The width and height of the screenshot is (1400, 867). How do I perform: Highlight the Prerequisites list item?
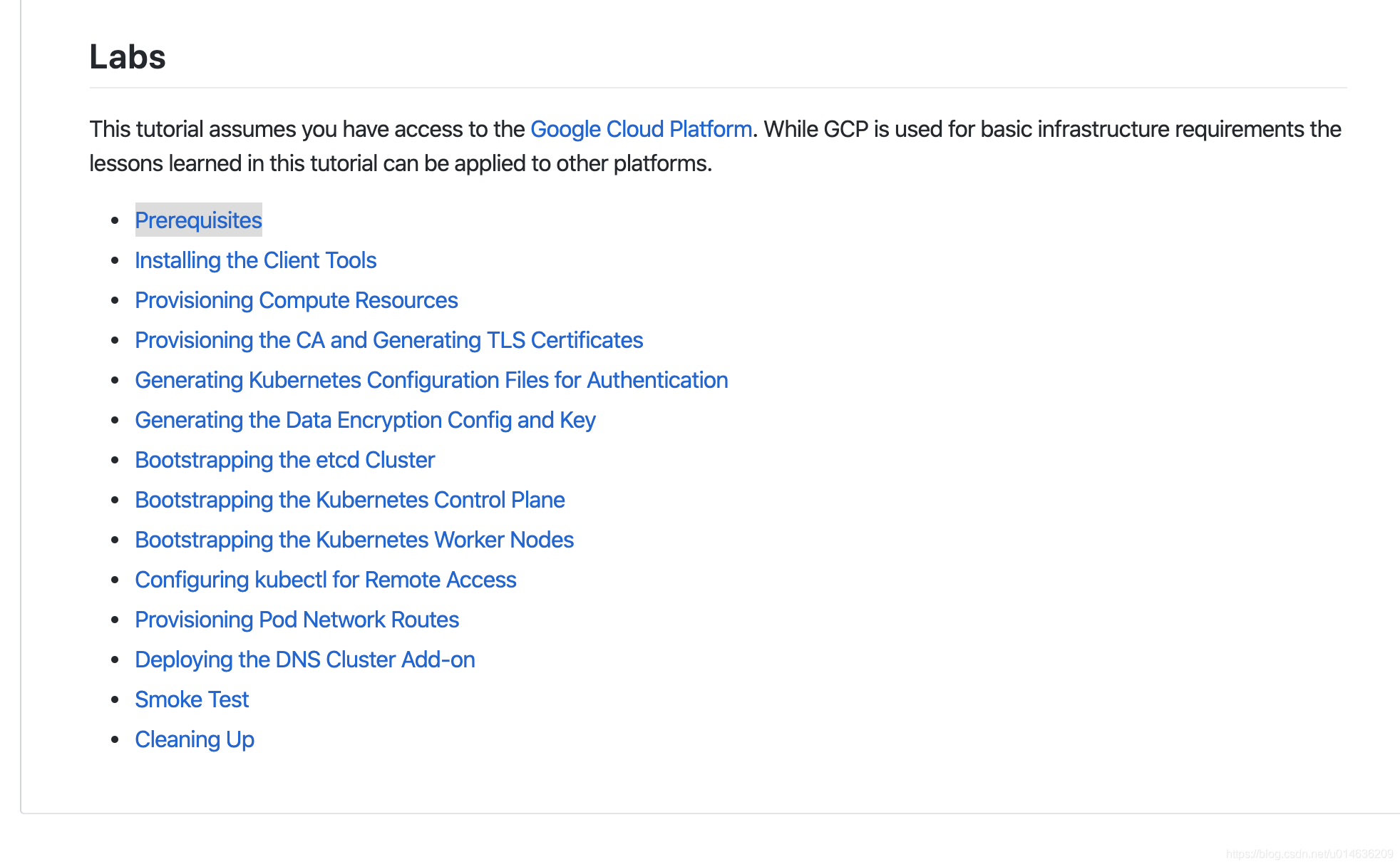(x=198, y=220)
